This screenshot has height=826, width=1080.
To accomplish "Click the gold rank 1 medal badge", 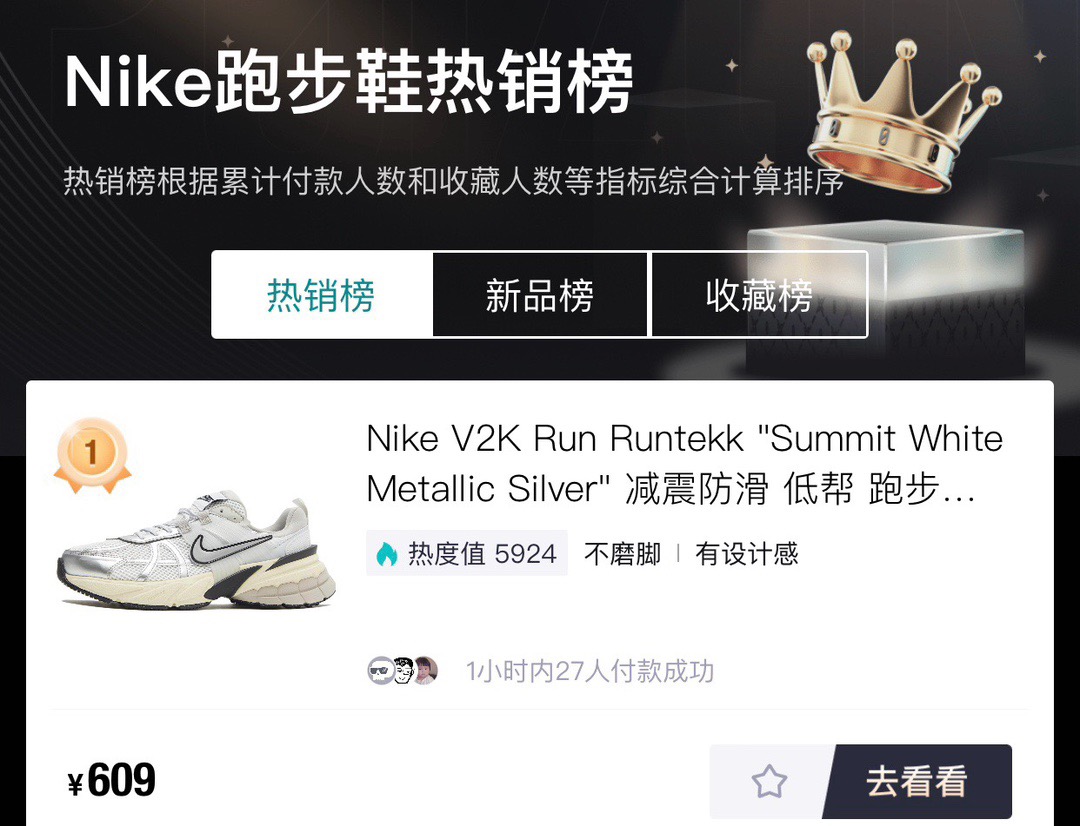I will [92, 456].
